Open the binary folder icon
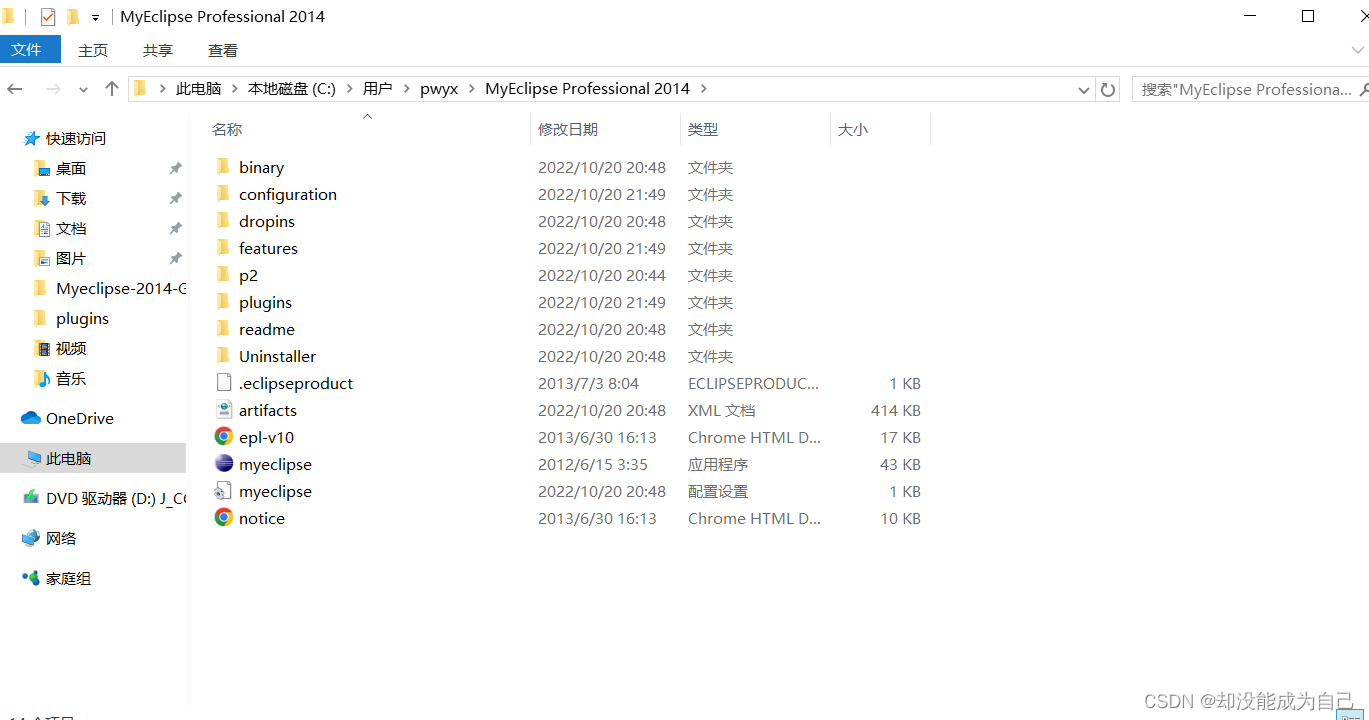This screenshot has height=720, width=1369. point(224,167)
